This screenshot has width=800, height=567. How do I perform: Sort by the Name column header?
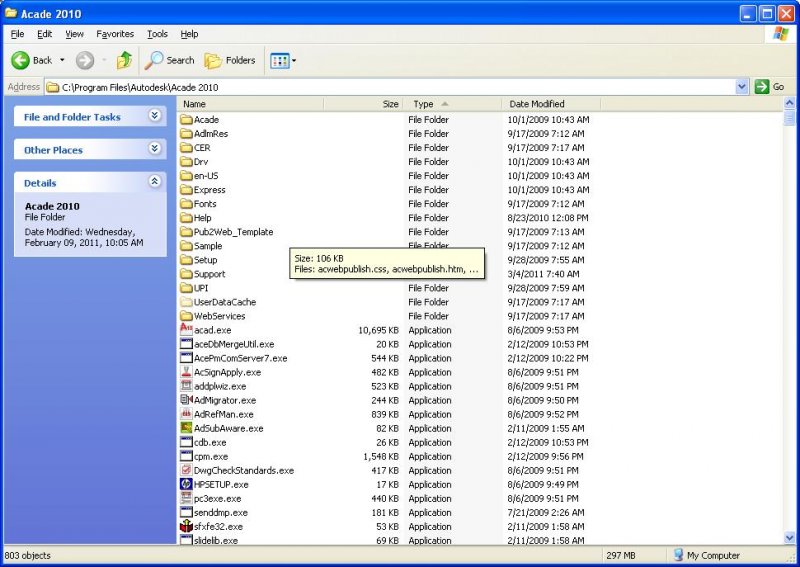click(x=251, y=104)
